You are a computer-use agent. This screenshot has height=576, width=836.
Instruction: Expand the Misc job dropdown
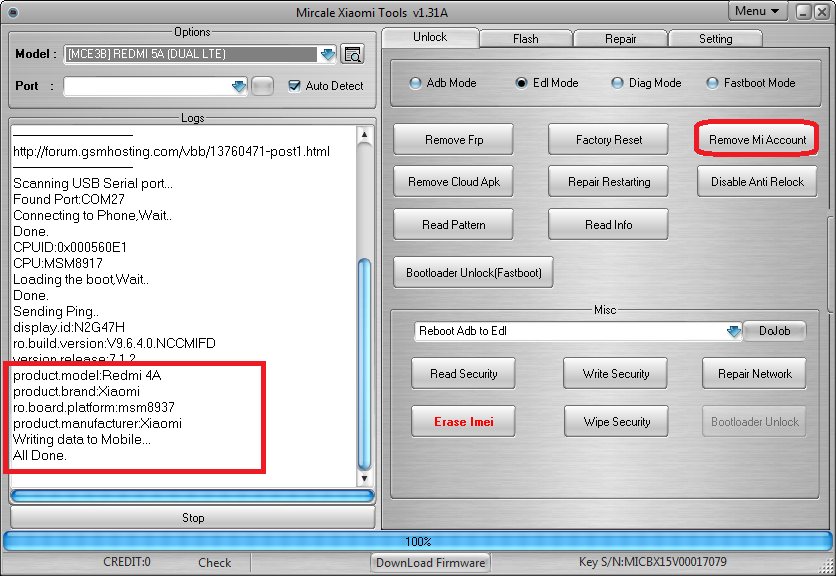(x=734, y=331)
